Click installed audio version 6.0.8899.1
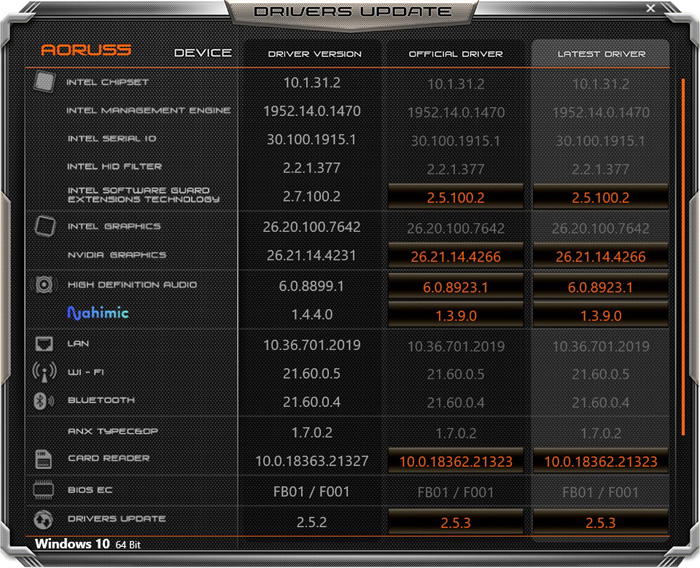Viewport: 700px width, 568px height. coord(312,286)
